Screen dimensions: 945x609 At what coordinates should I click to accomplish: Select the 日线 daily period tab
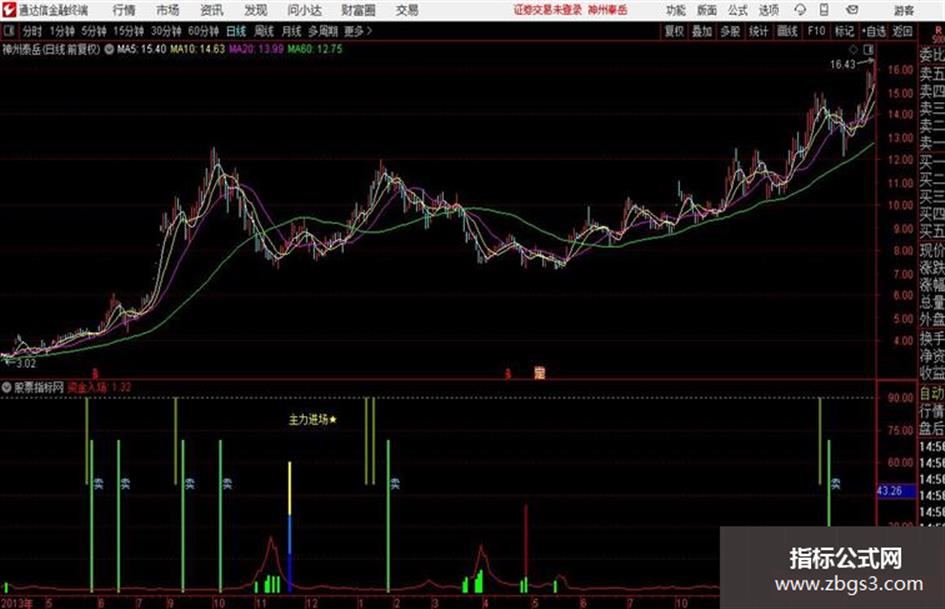coord(236,31)
